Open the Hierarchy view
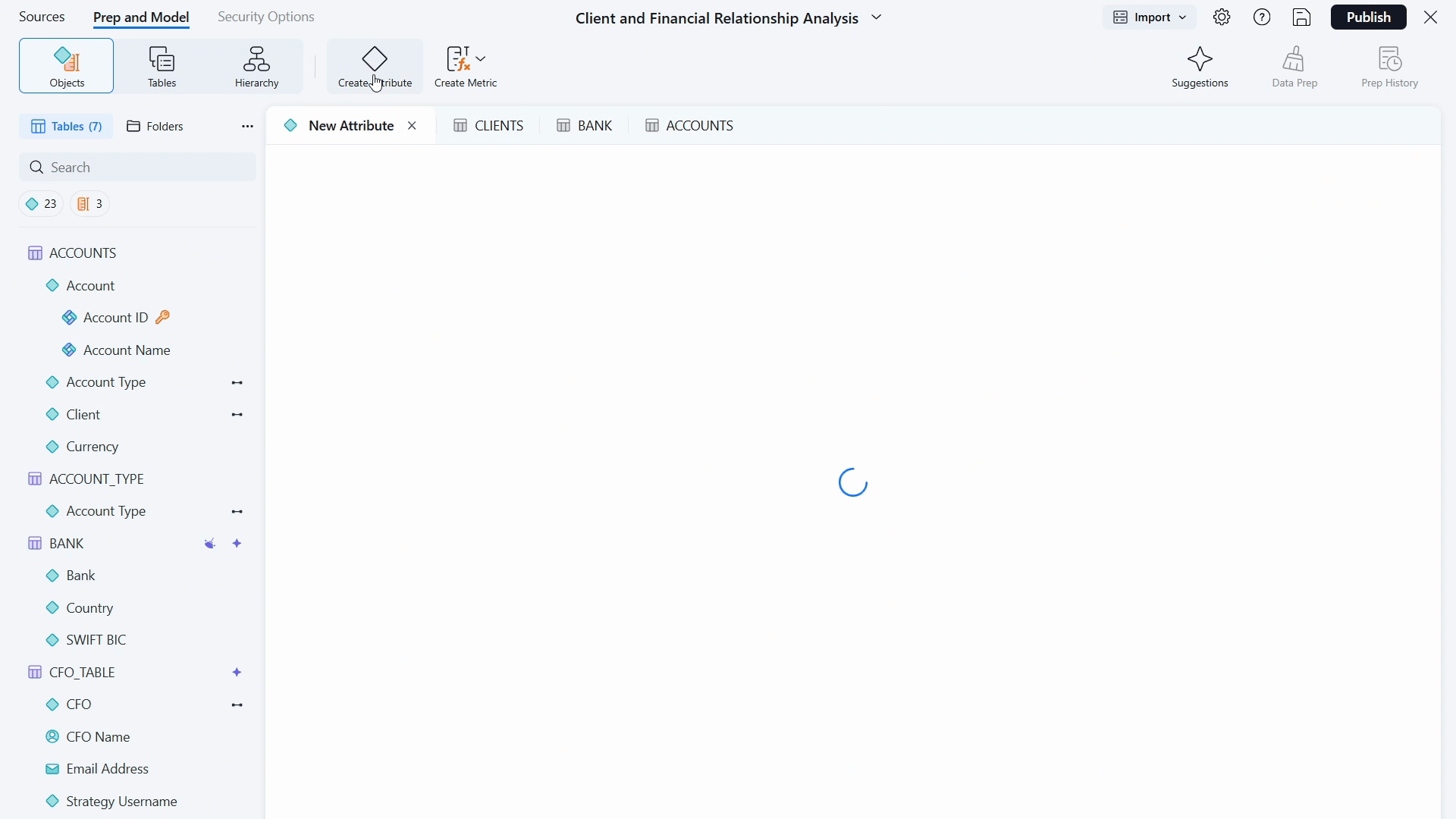 pos(256,65)
